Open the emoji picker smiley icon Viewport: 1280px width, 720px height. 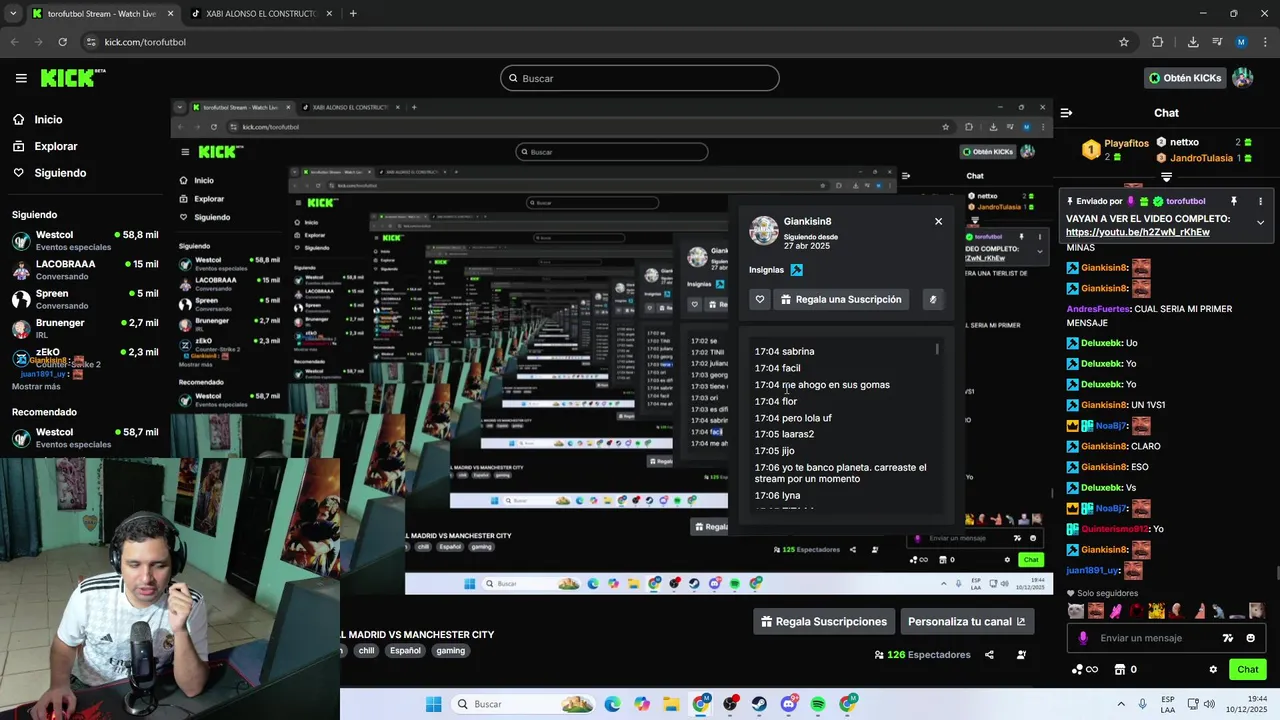pyautogui.click(x=1251, y=638)
